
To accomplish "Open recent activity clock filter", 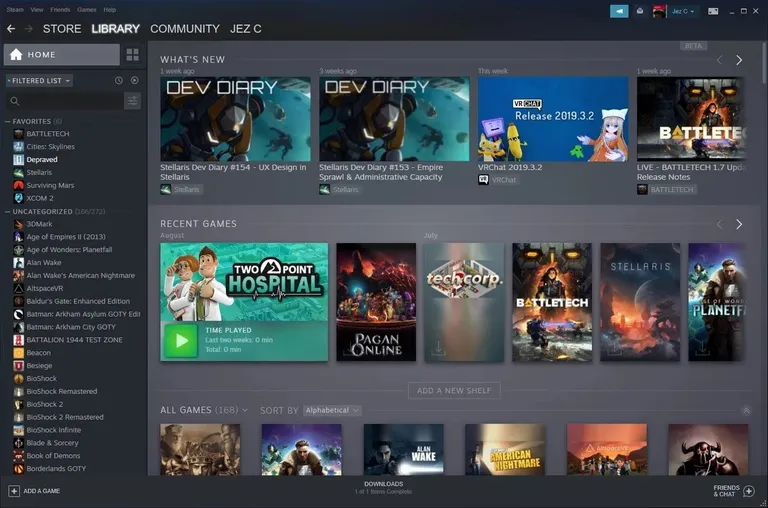I will point(119,80).
